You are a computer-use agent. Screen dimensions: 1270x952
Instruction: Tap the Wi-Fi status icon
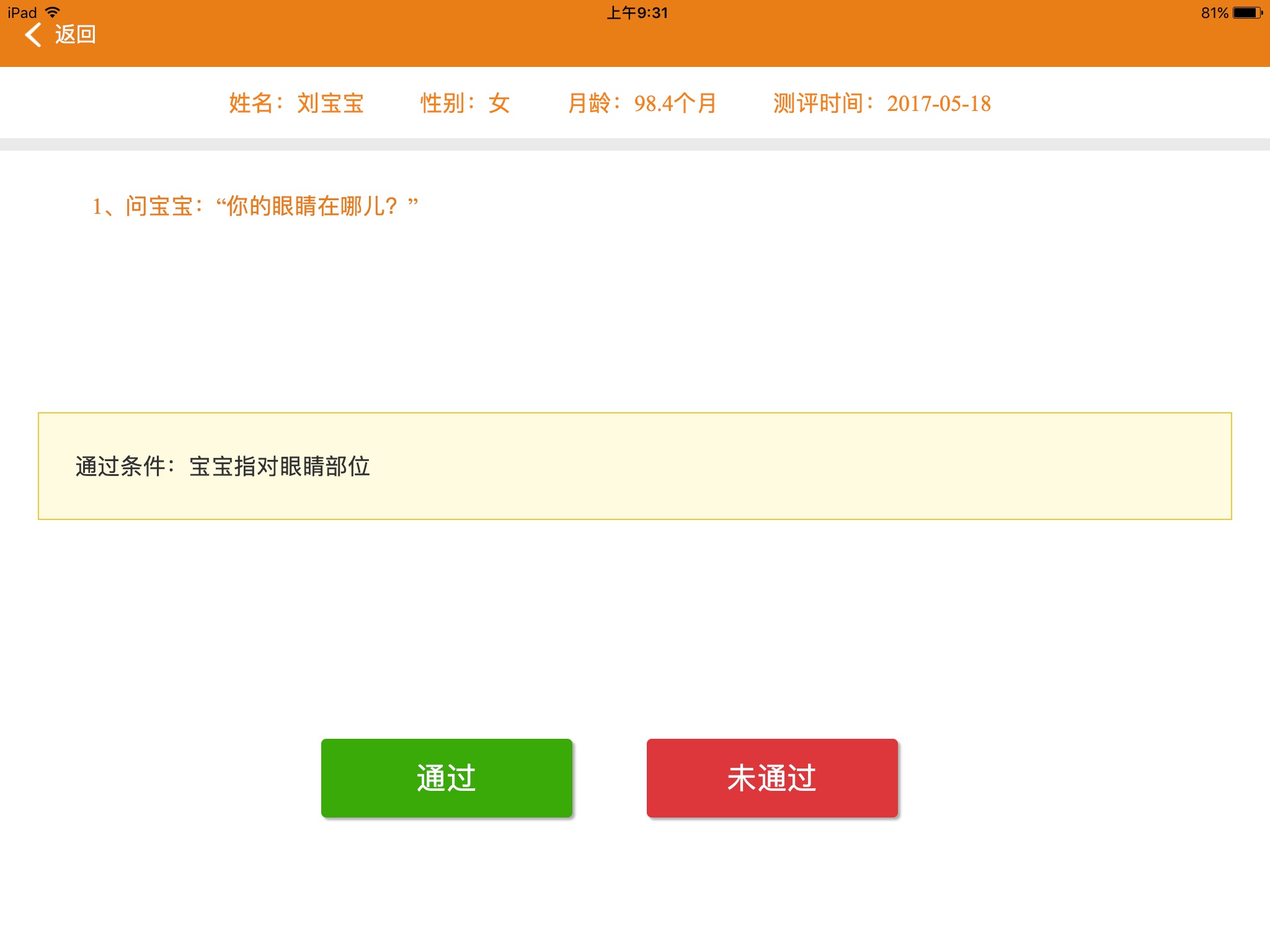coord(53,12)
